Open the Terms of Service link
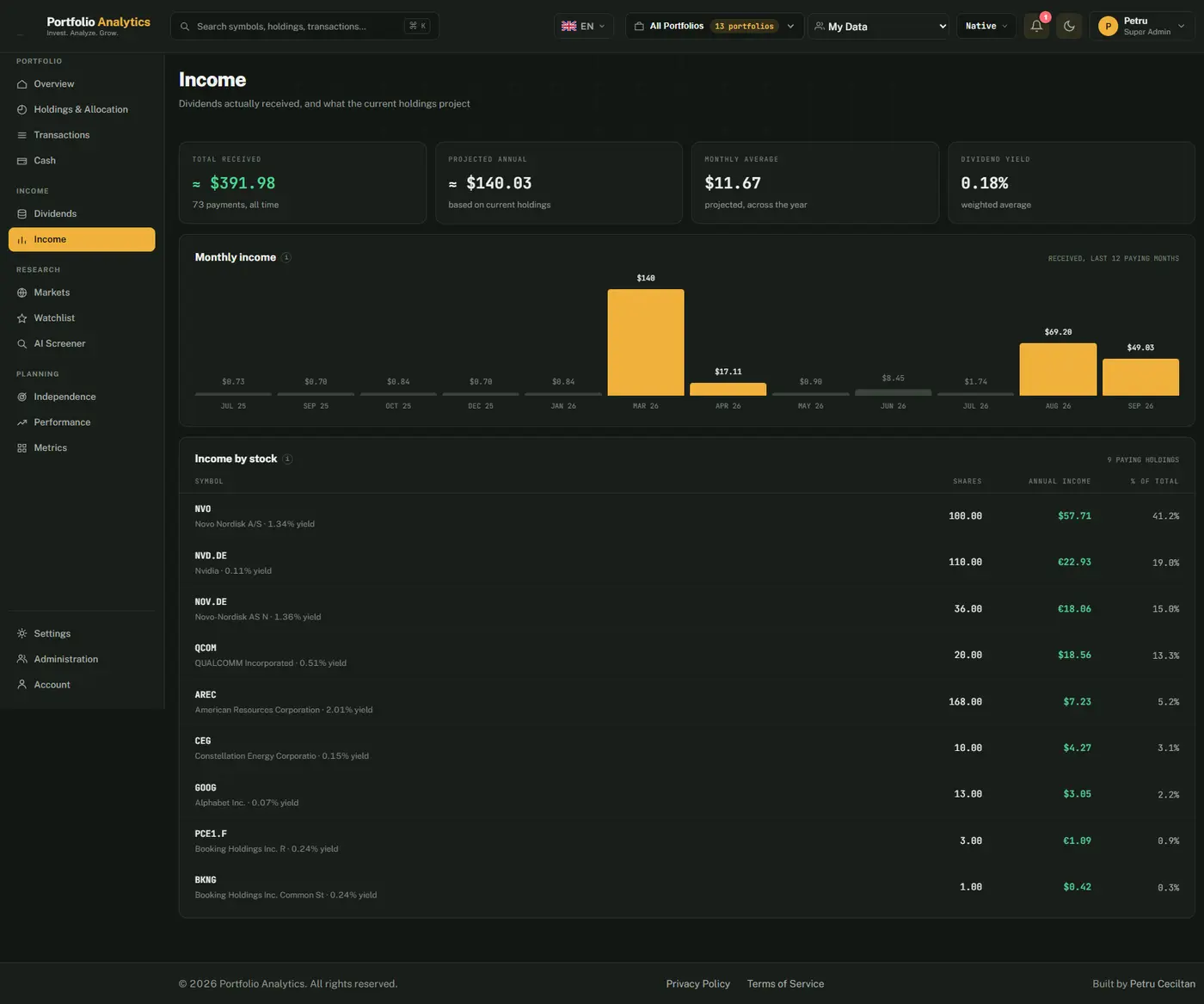The width and height of the screenshot is (1204, 1004). pos(785,984)
